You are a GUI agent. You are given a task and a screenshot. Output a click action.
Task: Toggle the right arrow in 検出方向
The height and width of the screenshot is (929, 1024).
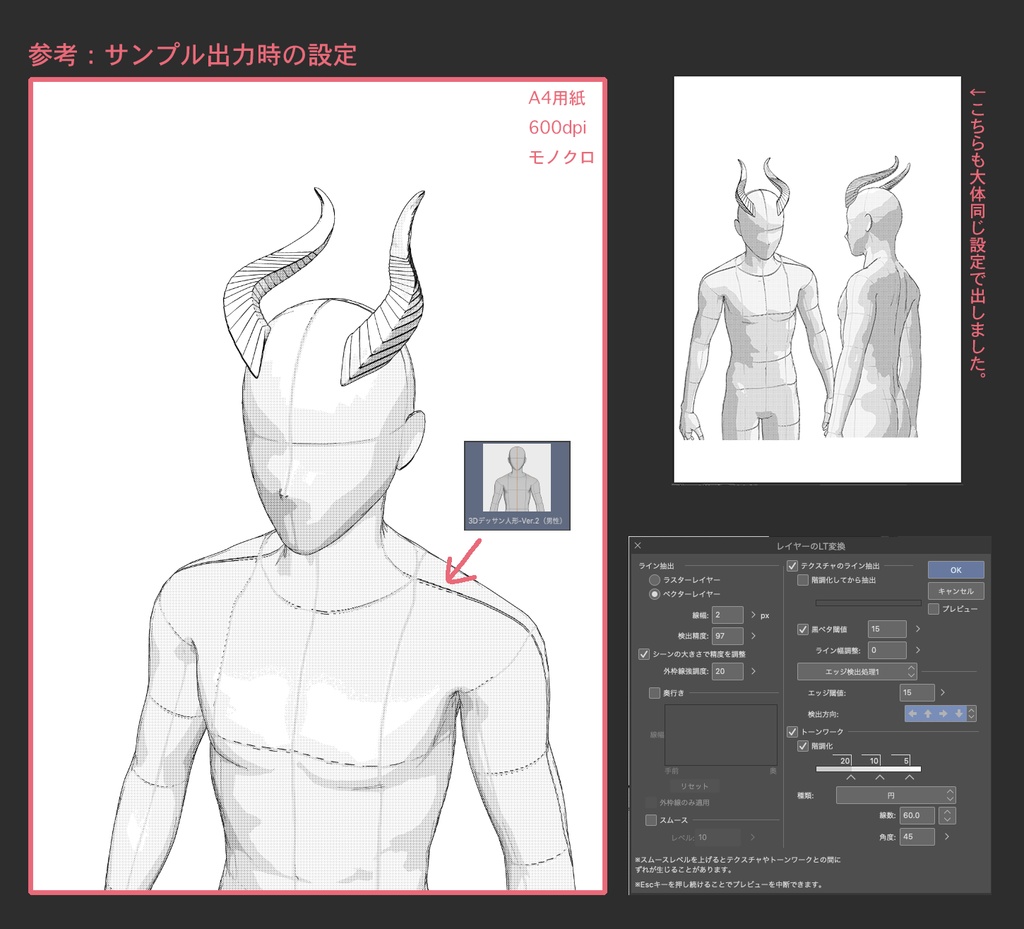coord(943,714)
